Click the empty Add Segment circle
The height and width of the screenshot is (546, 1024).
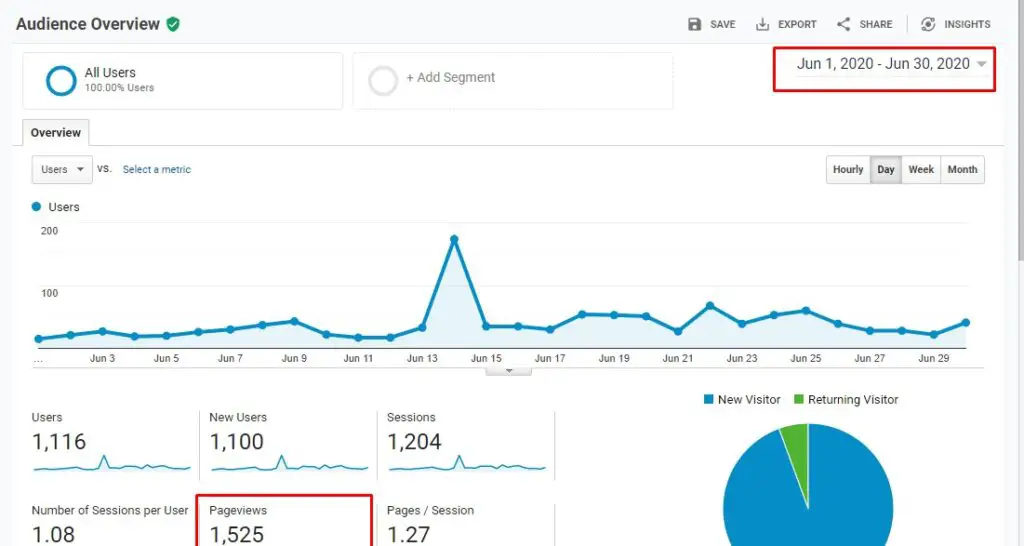(x=383, y=81)
